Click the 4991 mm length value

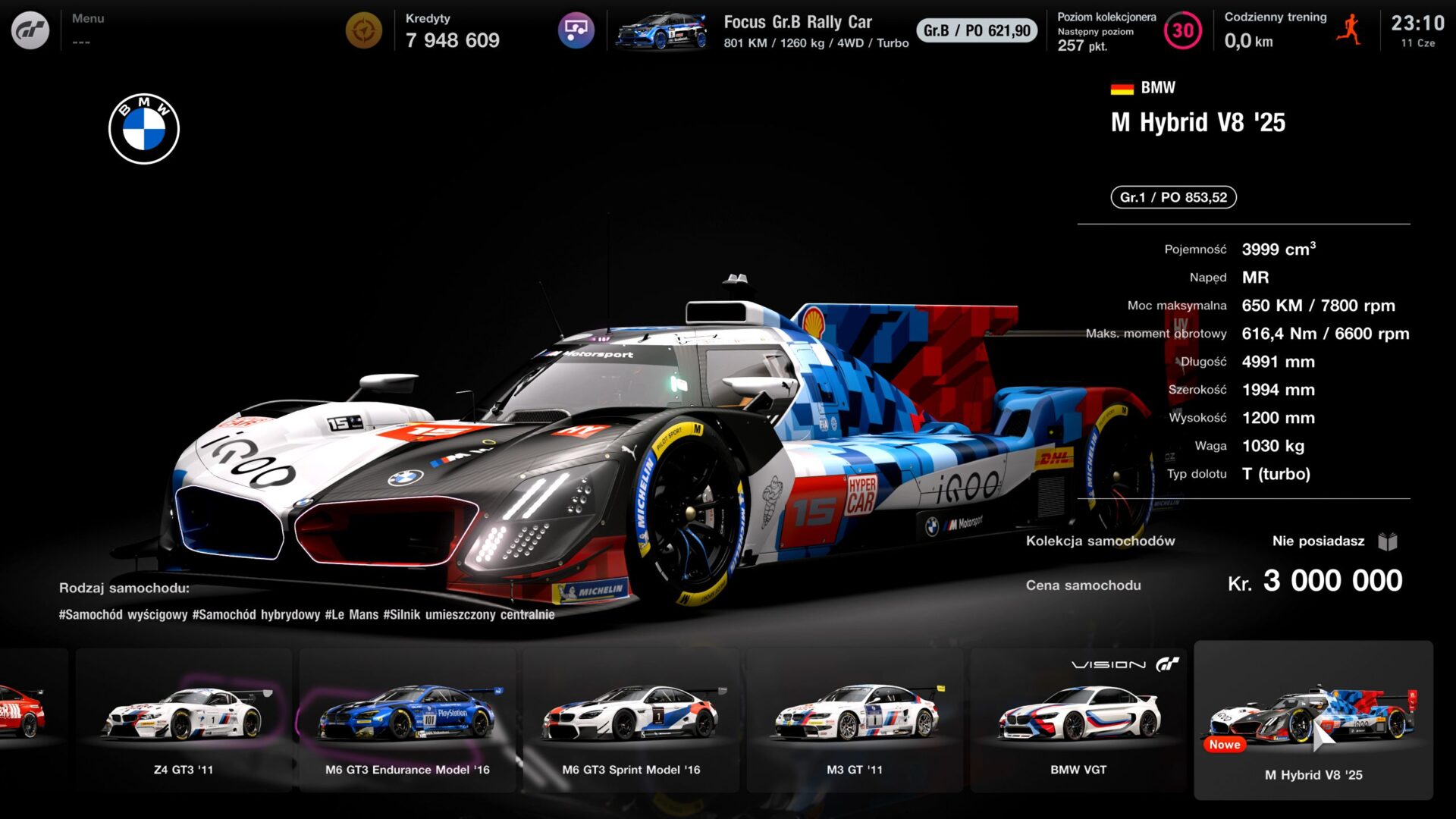coord(1278,362)
